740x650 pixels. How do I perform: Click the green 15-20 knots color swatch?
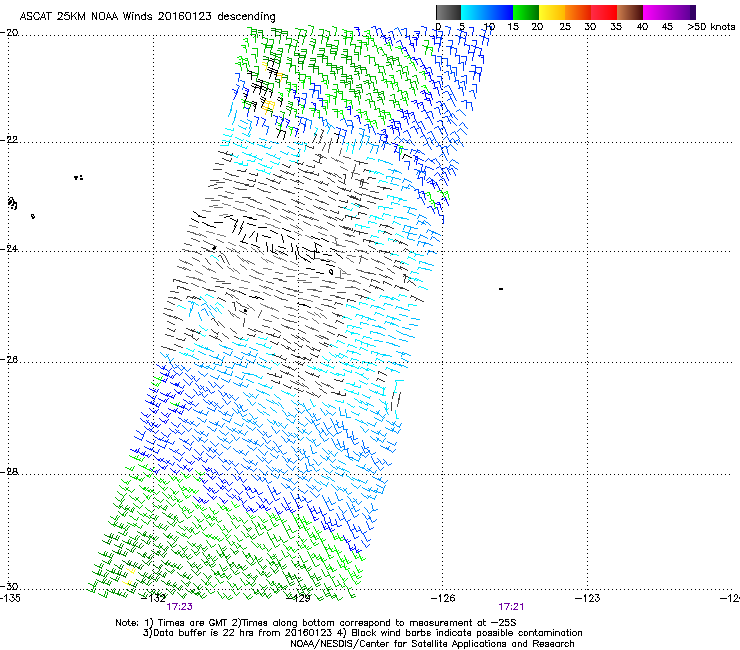tap(526, 12)
